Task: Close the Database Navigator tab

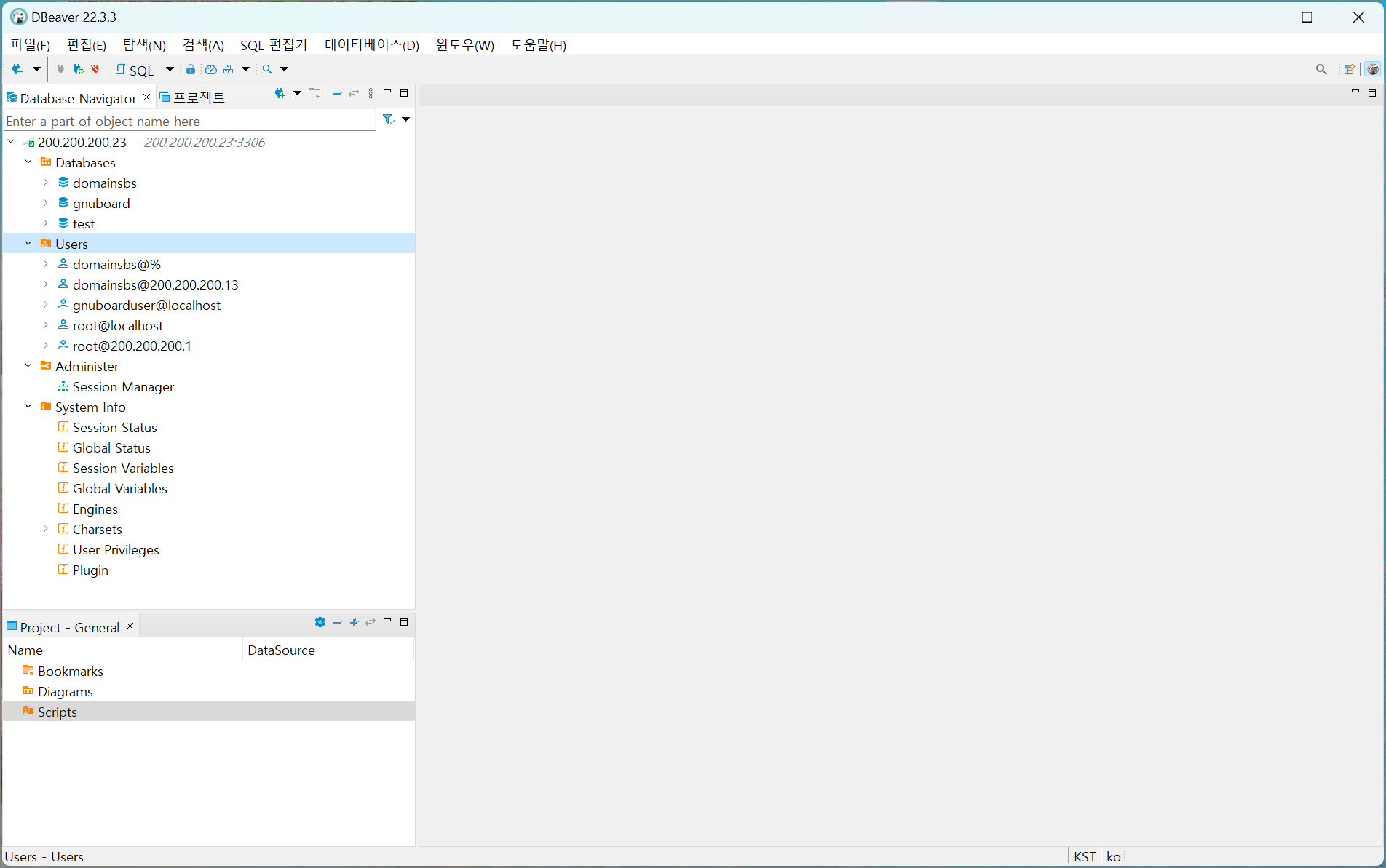Action: [147, 97]
